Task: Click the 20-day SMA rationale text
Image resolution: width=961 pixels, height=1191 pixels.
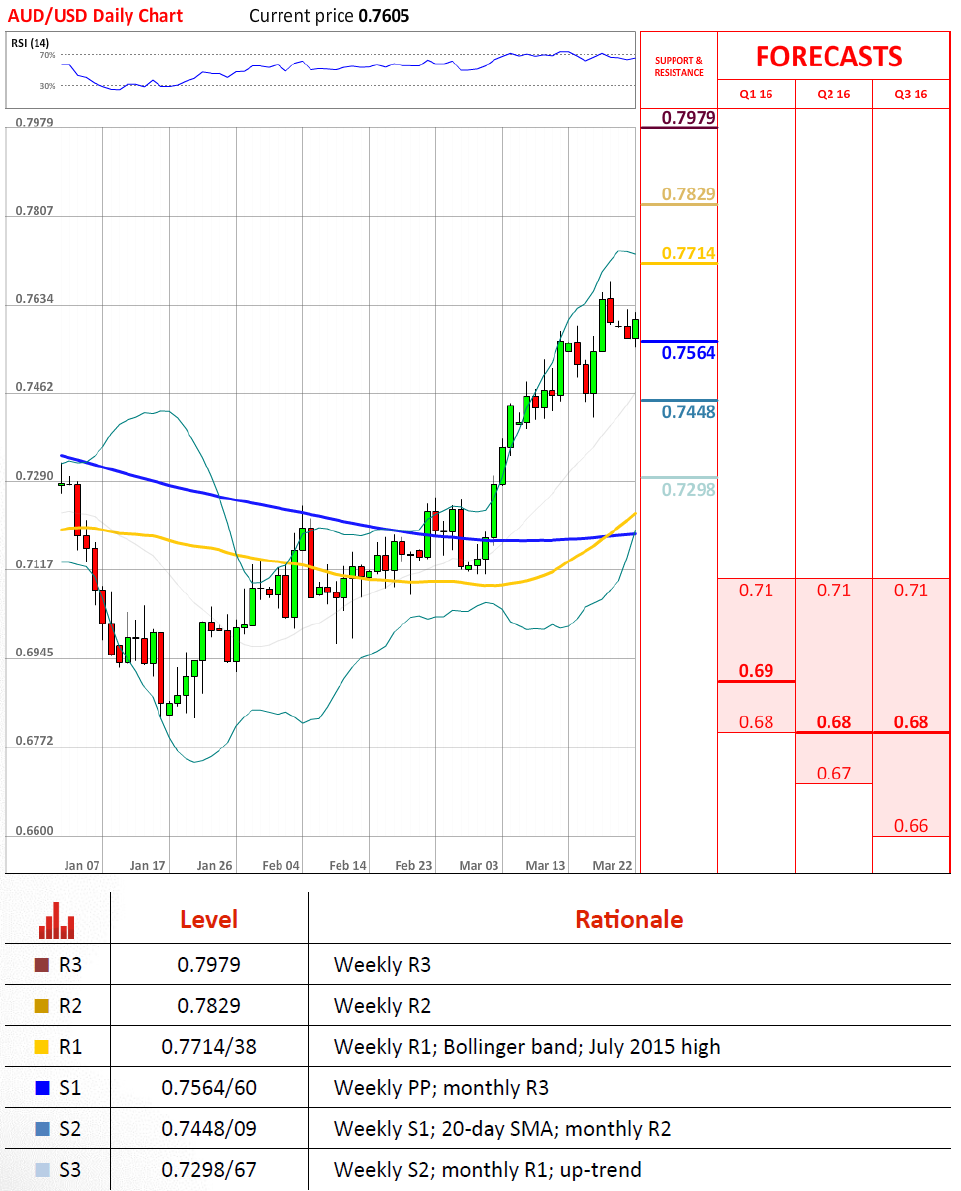Action: [498, 1129]
